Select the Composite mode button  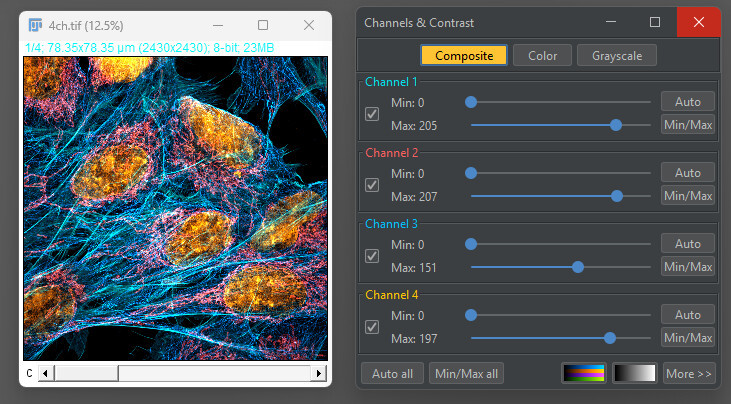(x=464, y=55)
